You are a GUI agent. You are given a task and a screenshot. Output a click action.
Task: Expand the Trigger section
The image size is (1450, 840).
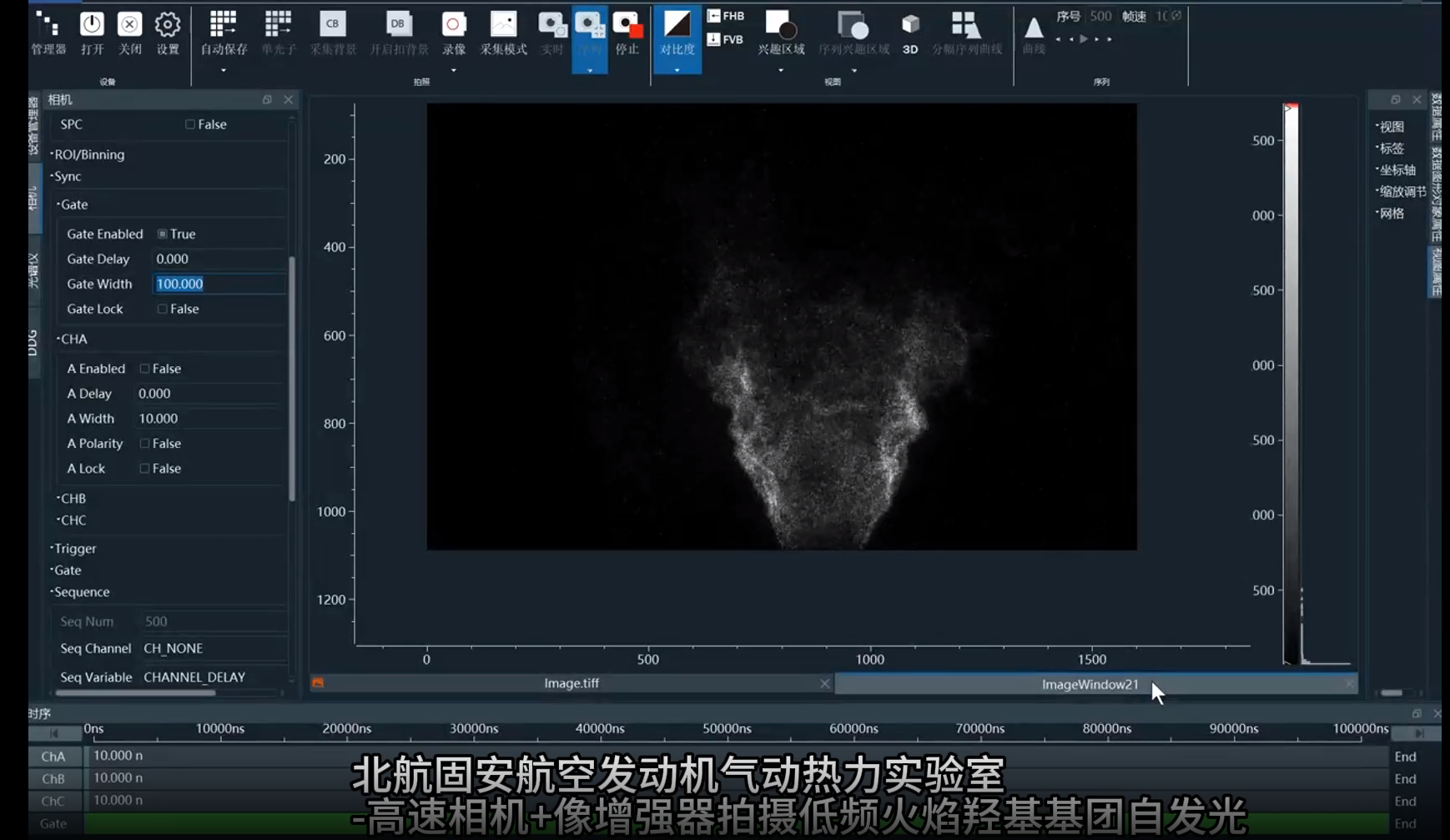coord(73,549)
